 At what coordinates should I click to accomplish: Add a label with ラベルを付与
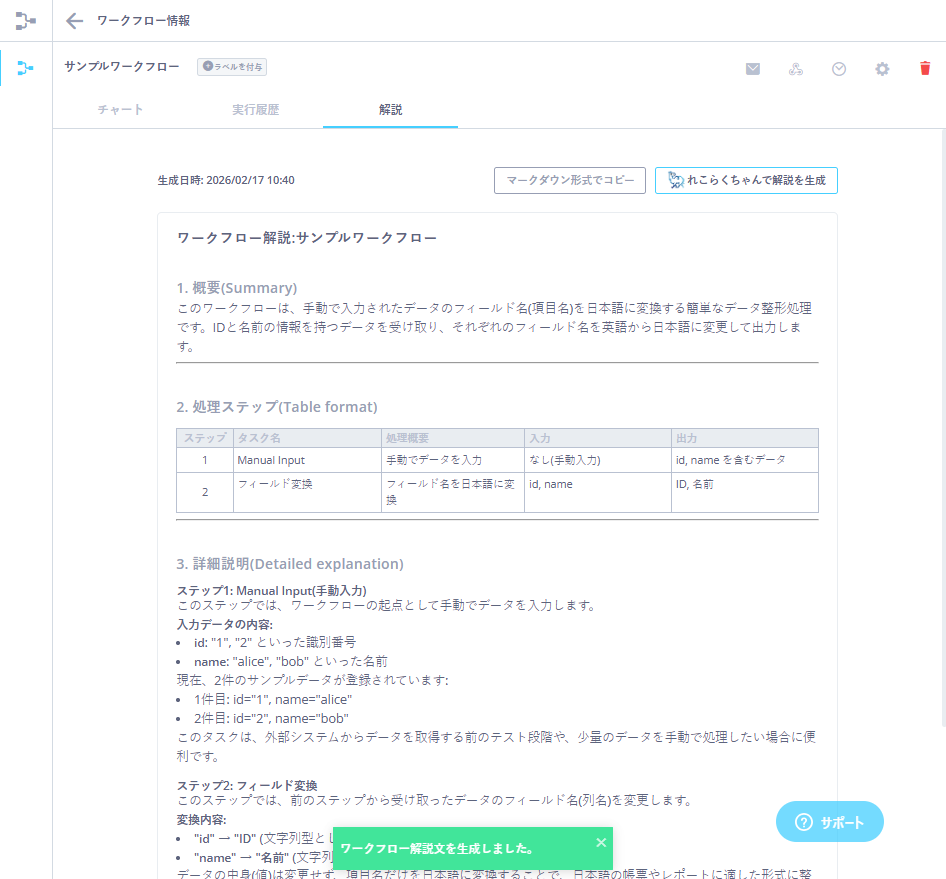coord(232,67)
